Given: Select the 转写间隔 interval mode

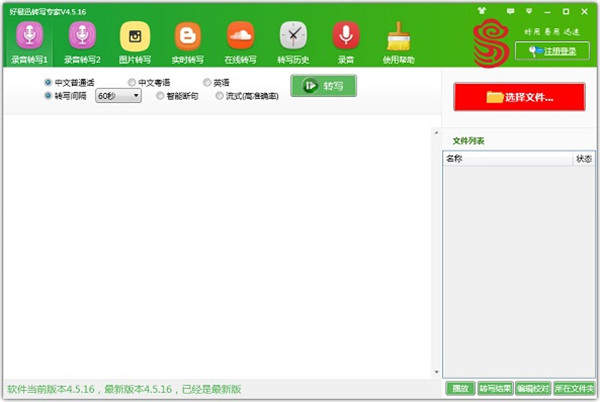Looking at the screenshot, I should pyautogui.click(x=65, y=96).
